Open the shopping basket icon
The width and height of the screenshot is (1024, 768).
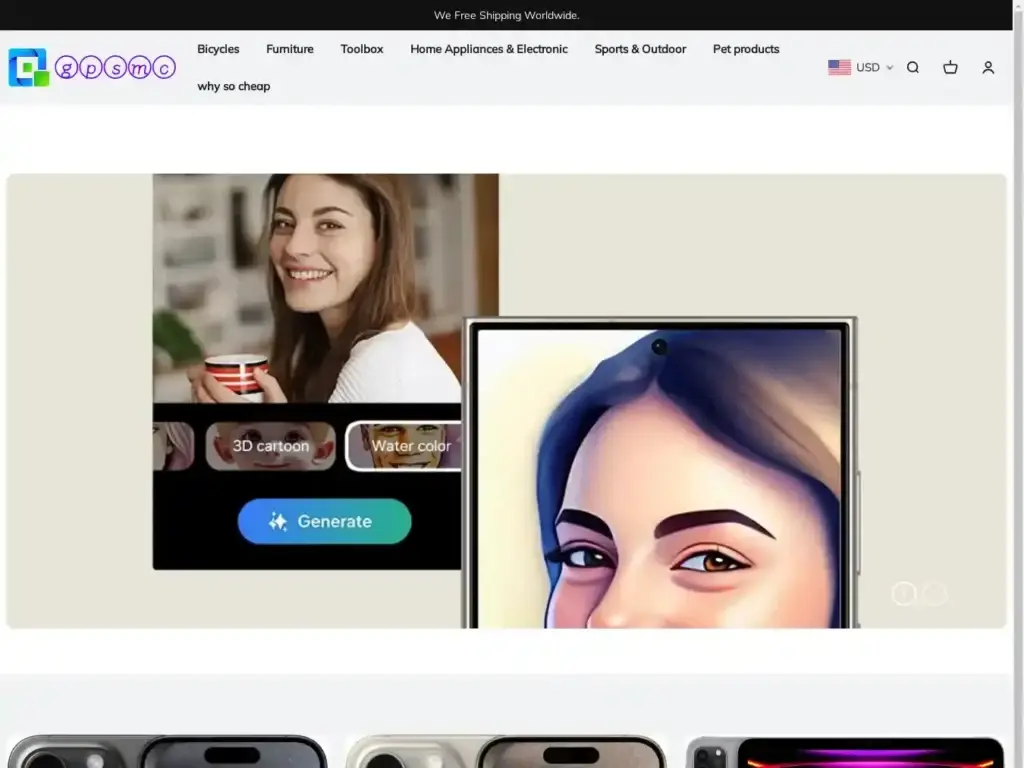click(950, 68)
